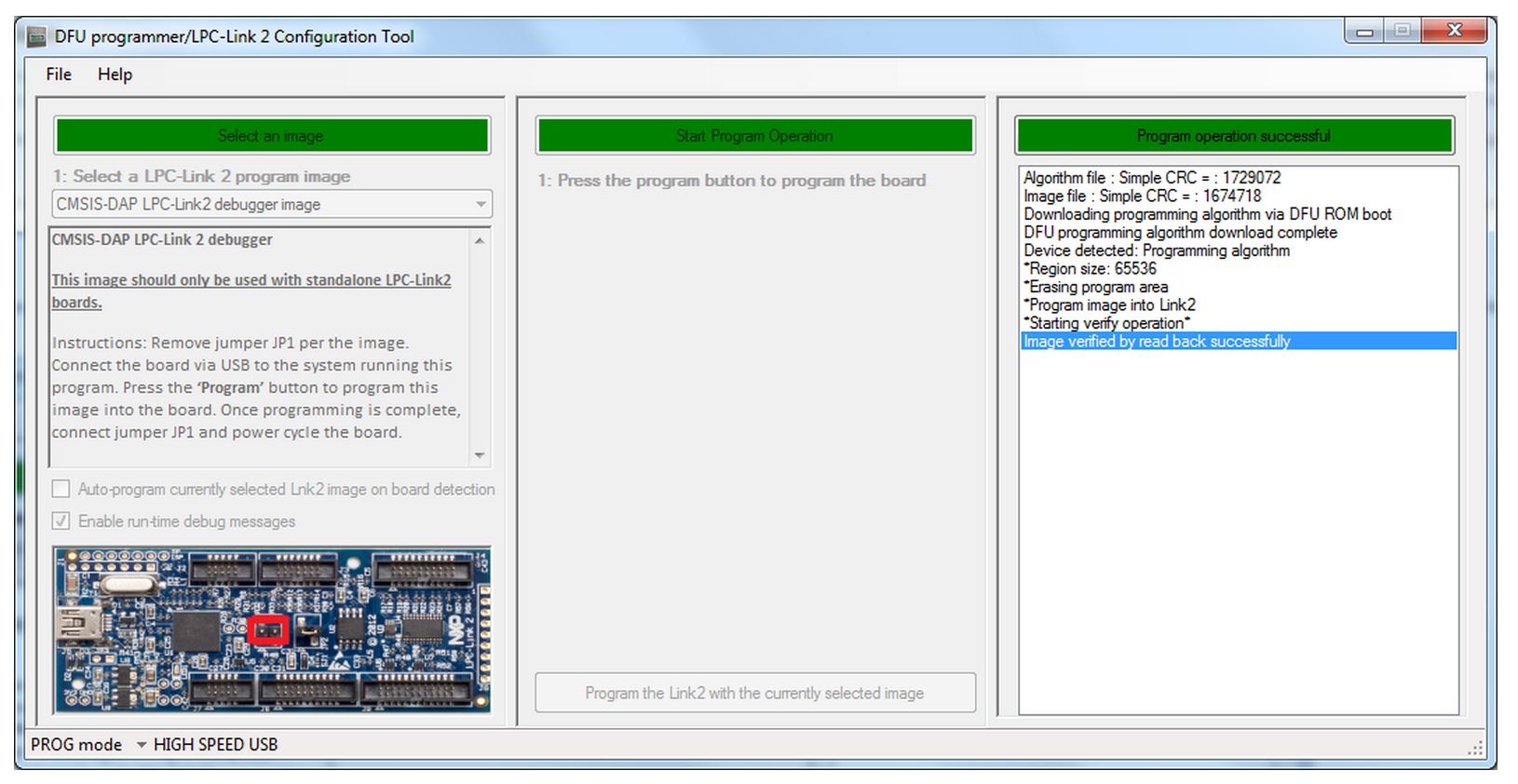Click scroll up arrow in image description box
1518x784 pixels.
tap(480, 240)
